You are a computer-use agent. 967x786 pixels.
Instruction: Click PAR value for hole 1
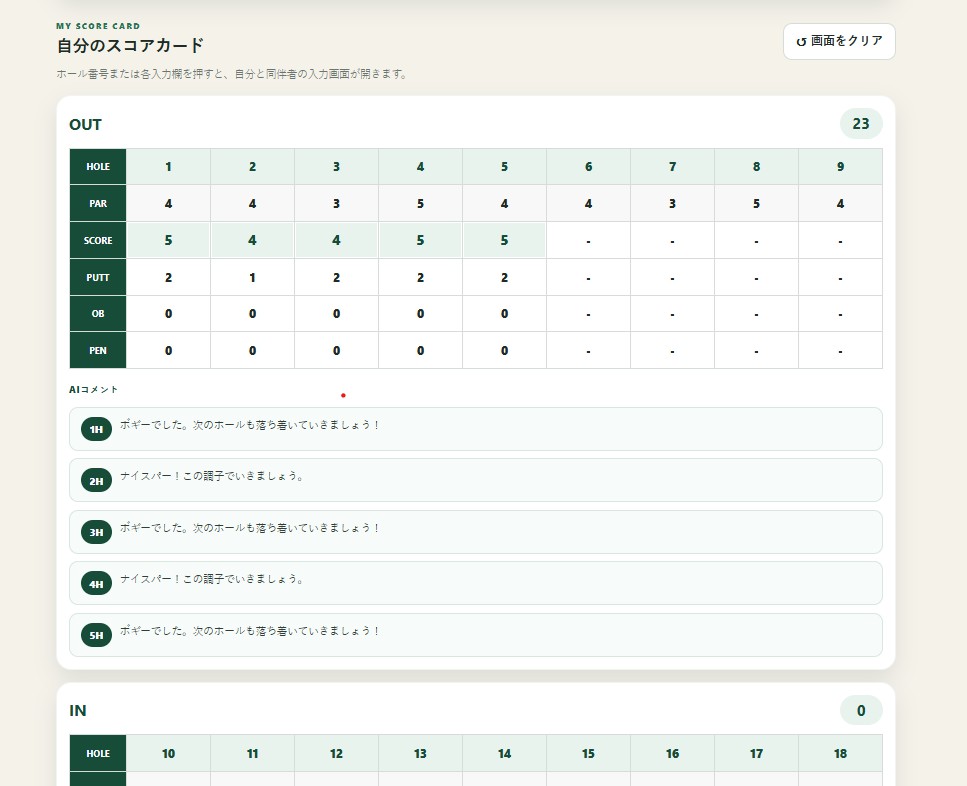pyautogui.click(x=168, y=203)
